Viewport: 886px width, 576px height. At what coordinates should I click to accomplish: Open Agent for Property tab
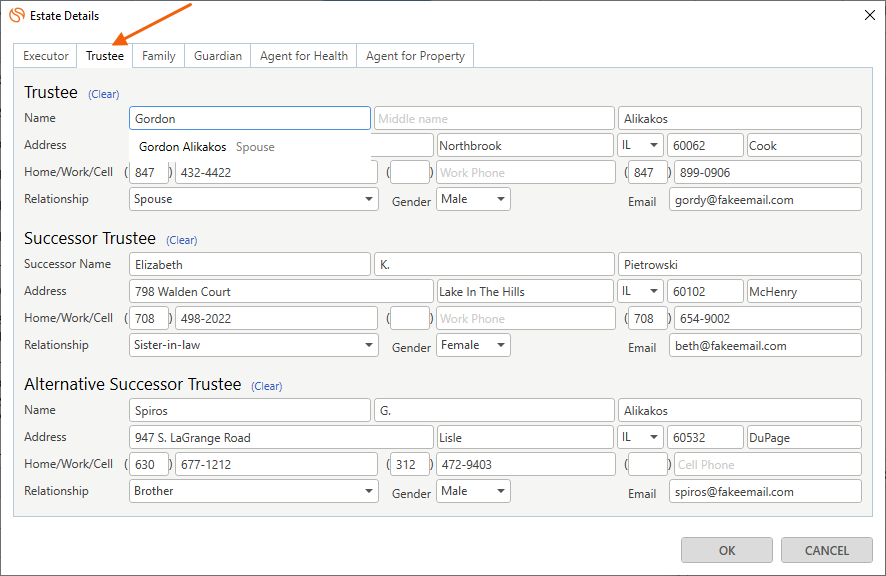(415, 56)
